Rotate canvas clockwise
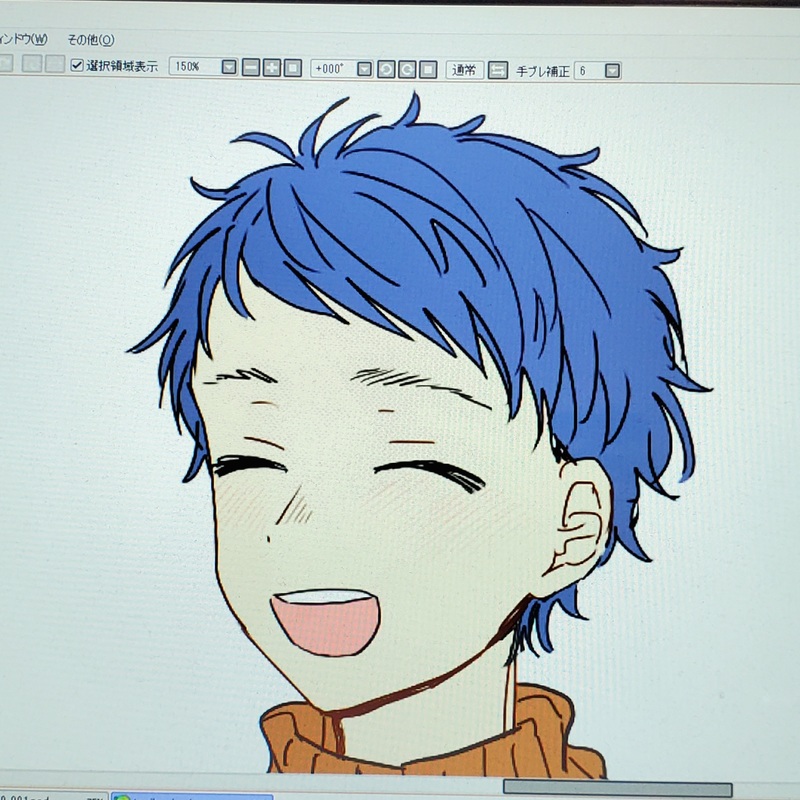The width and height of the screenshot is (800, 800). 407,69
